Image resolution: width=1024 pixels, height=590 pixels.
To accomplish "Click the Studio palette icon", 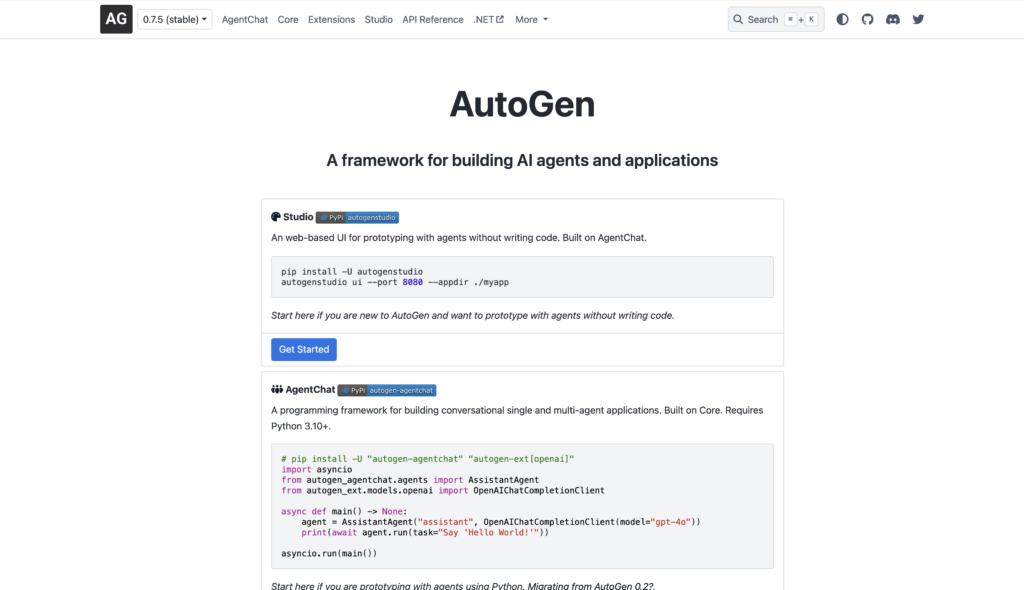I will pos(276,217).
